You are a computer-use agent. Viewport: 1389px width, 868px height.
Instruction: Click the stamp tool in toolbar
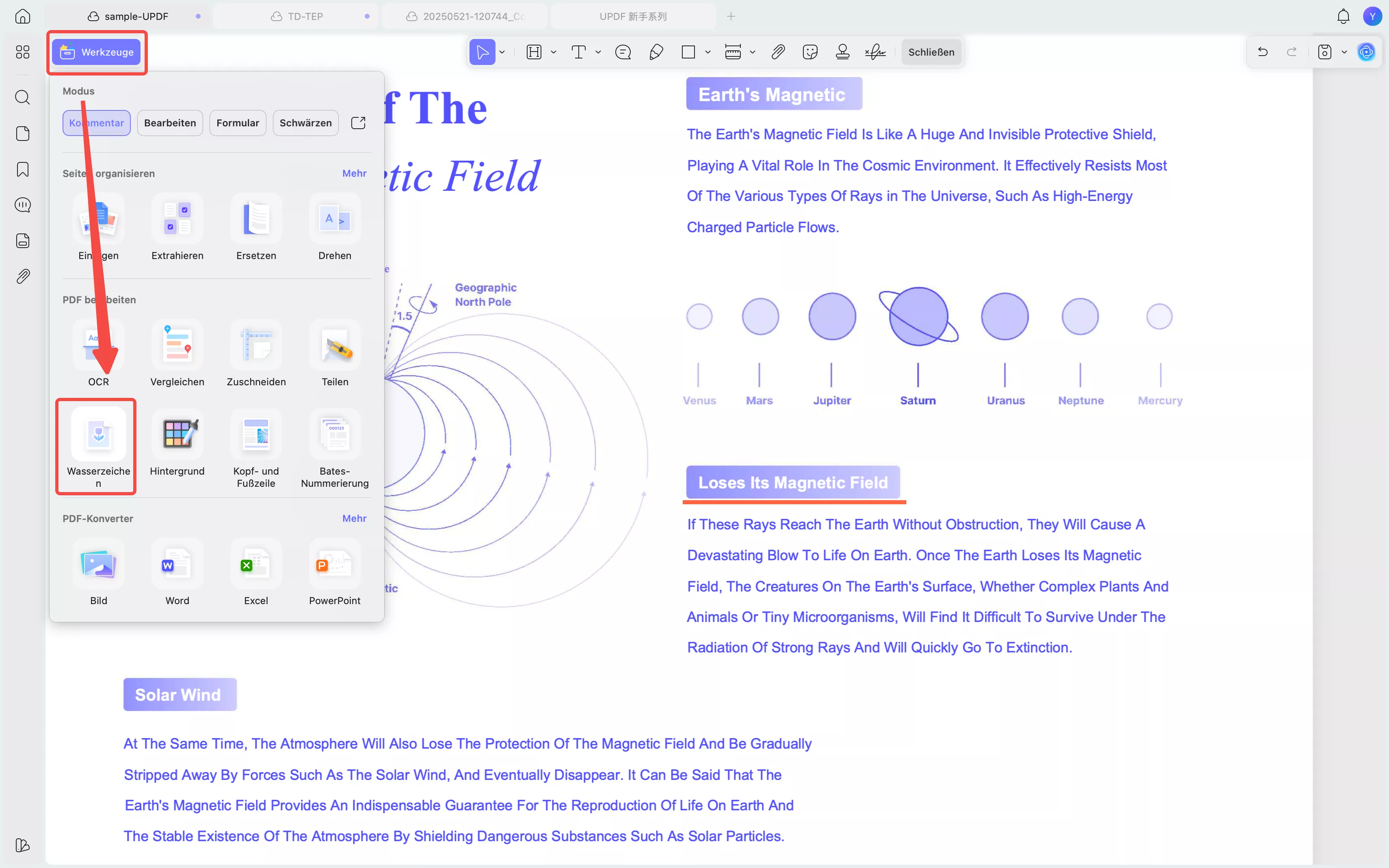click(842, 52)
